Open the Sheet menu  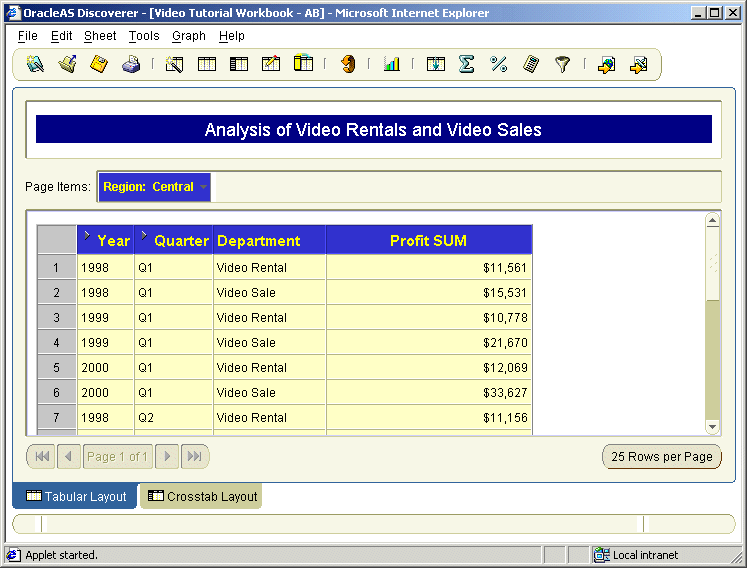(100, 36)
